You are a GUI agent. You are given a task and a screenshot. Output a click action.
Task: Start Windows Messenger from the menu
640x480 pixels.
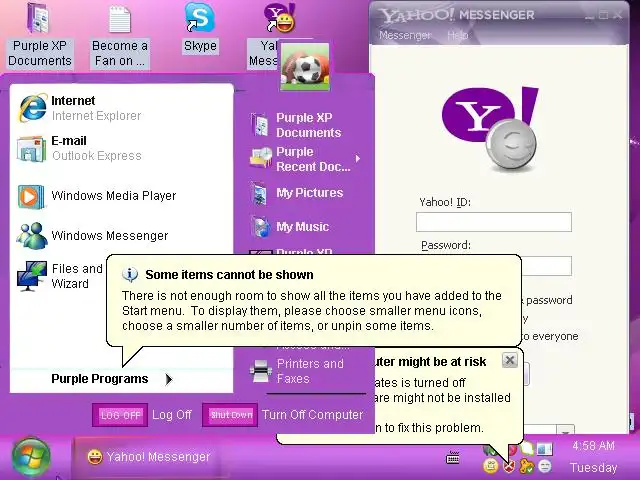pos(121,236)
